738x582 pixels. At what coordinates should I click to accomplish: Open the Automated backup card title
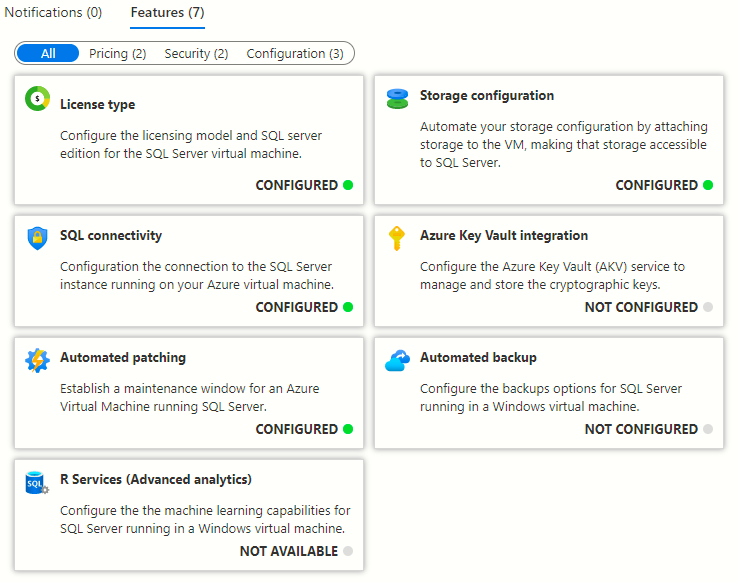[478, 358]
